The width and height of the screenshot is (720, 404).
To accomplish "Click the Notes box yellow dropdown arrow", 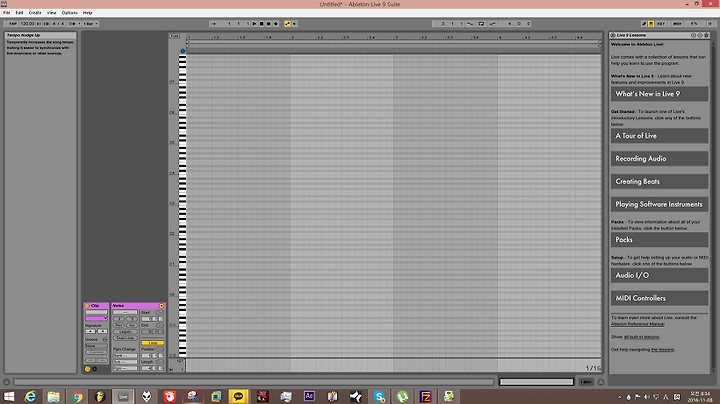I will click(x=161, y=306).
